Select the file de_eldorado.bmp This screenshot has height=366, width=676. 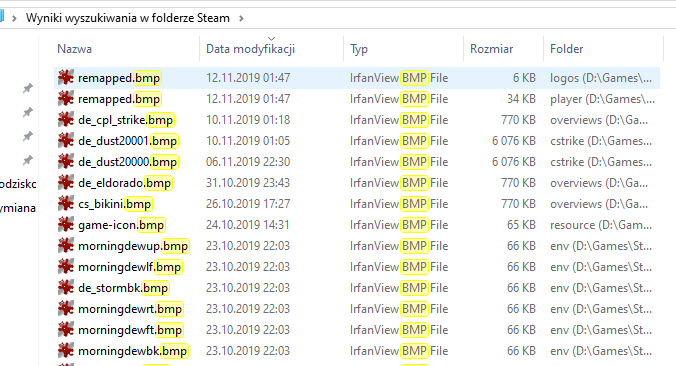[125, 183]
